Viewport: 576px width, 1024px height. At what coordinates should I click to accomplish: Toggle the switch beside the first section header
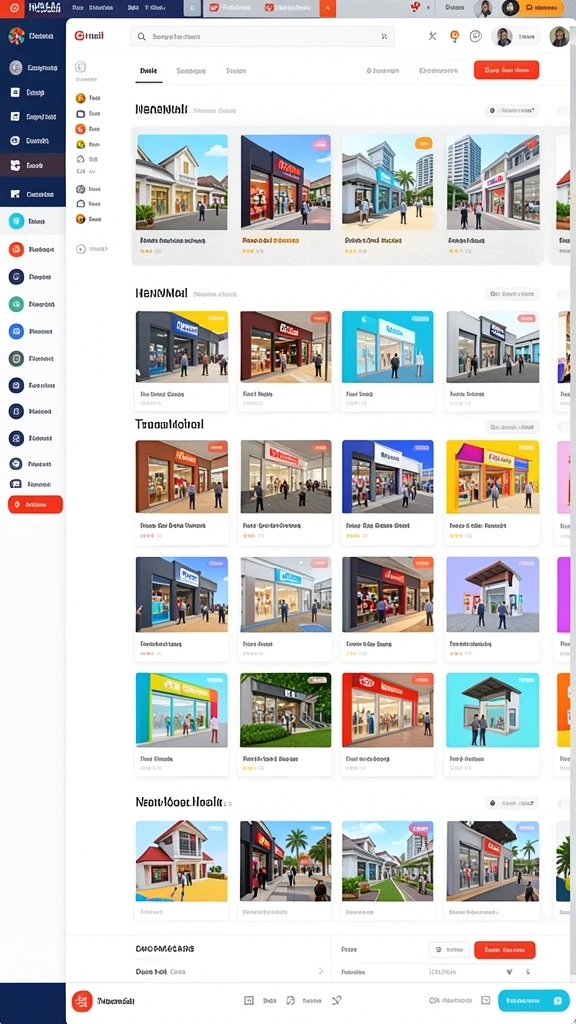tap(564, 112)
